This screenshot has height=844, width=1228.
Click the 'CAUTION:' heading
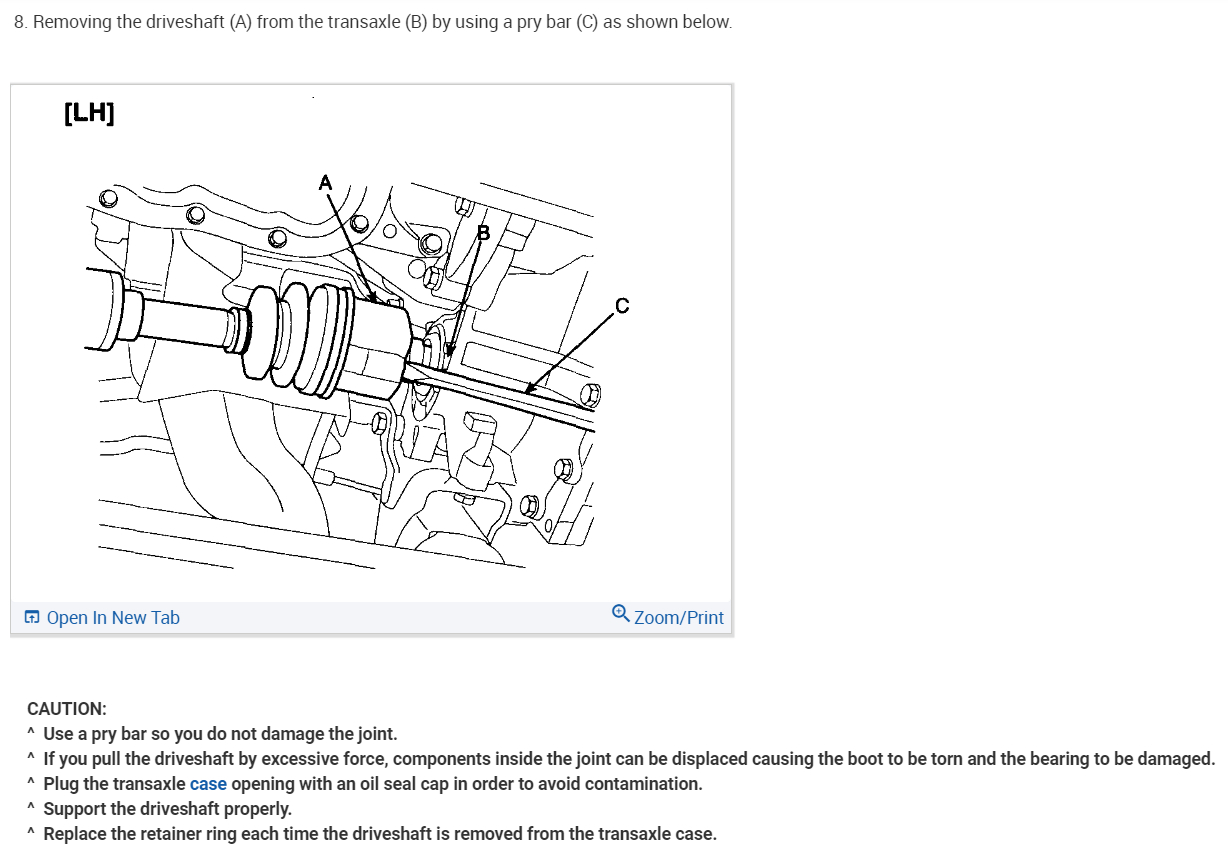pos(67,708)
